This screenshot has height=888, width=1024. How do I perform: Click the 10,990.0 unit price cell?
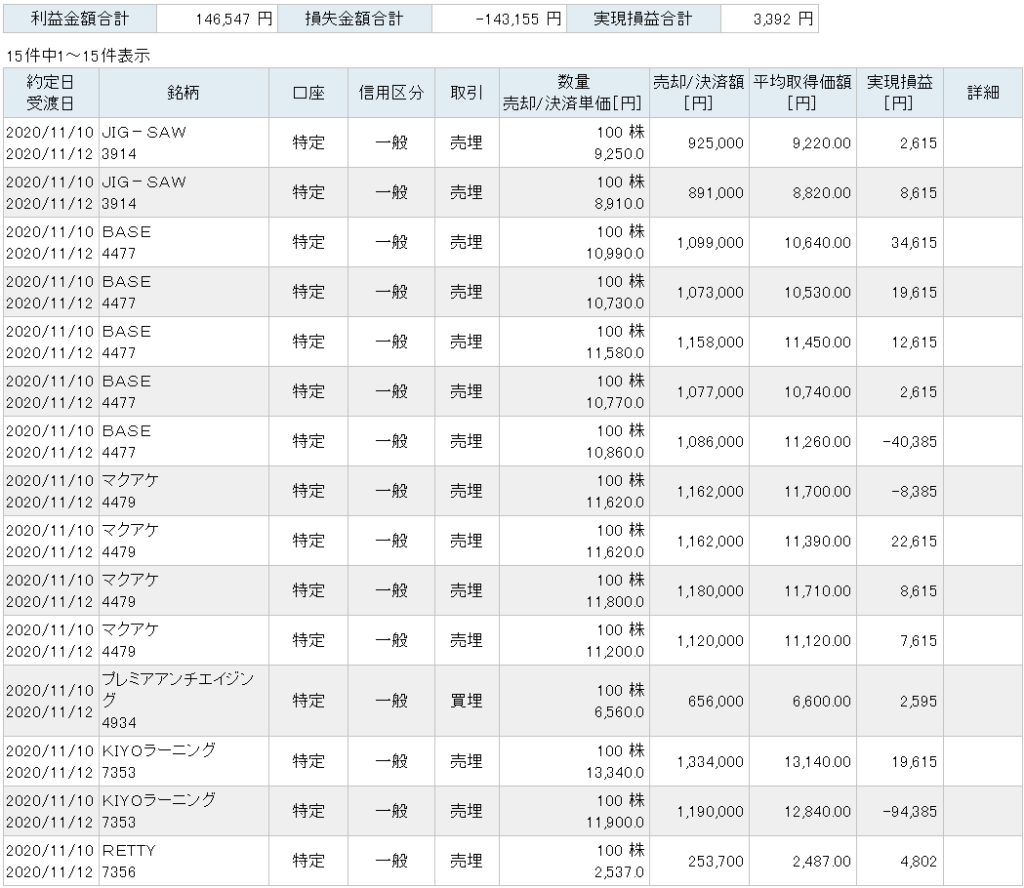615,253
